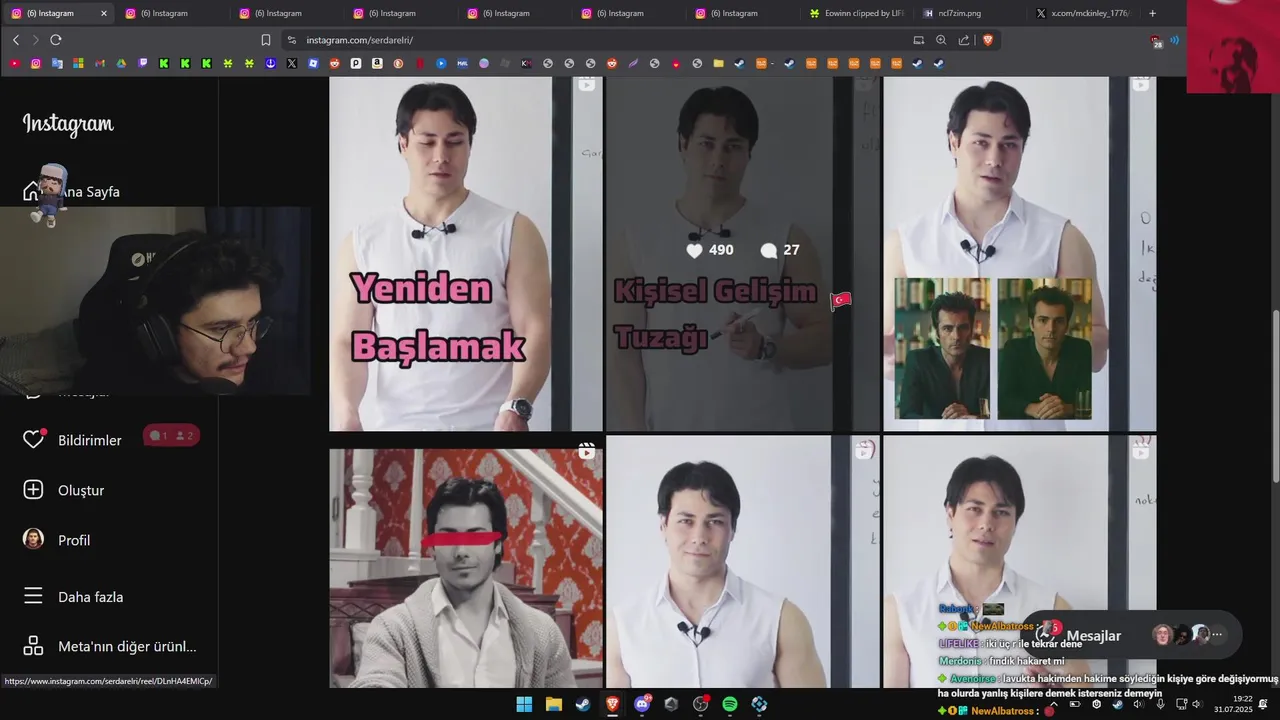Go back in browser

coord(16,40)
